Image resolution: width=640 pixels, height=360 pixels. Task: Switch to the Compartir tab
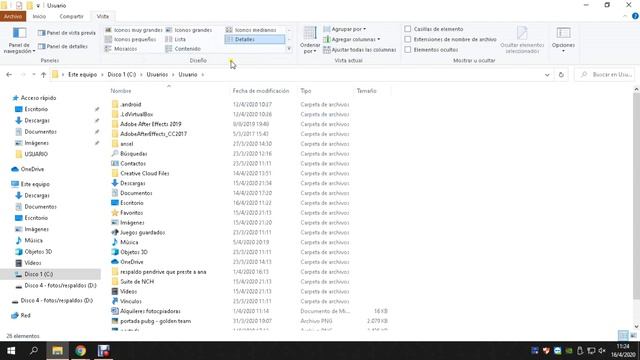pos(71,16)
